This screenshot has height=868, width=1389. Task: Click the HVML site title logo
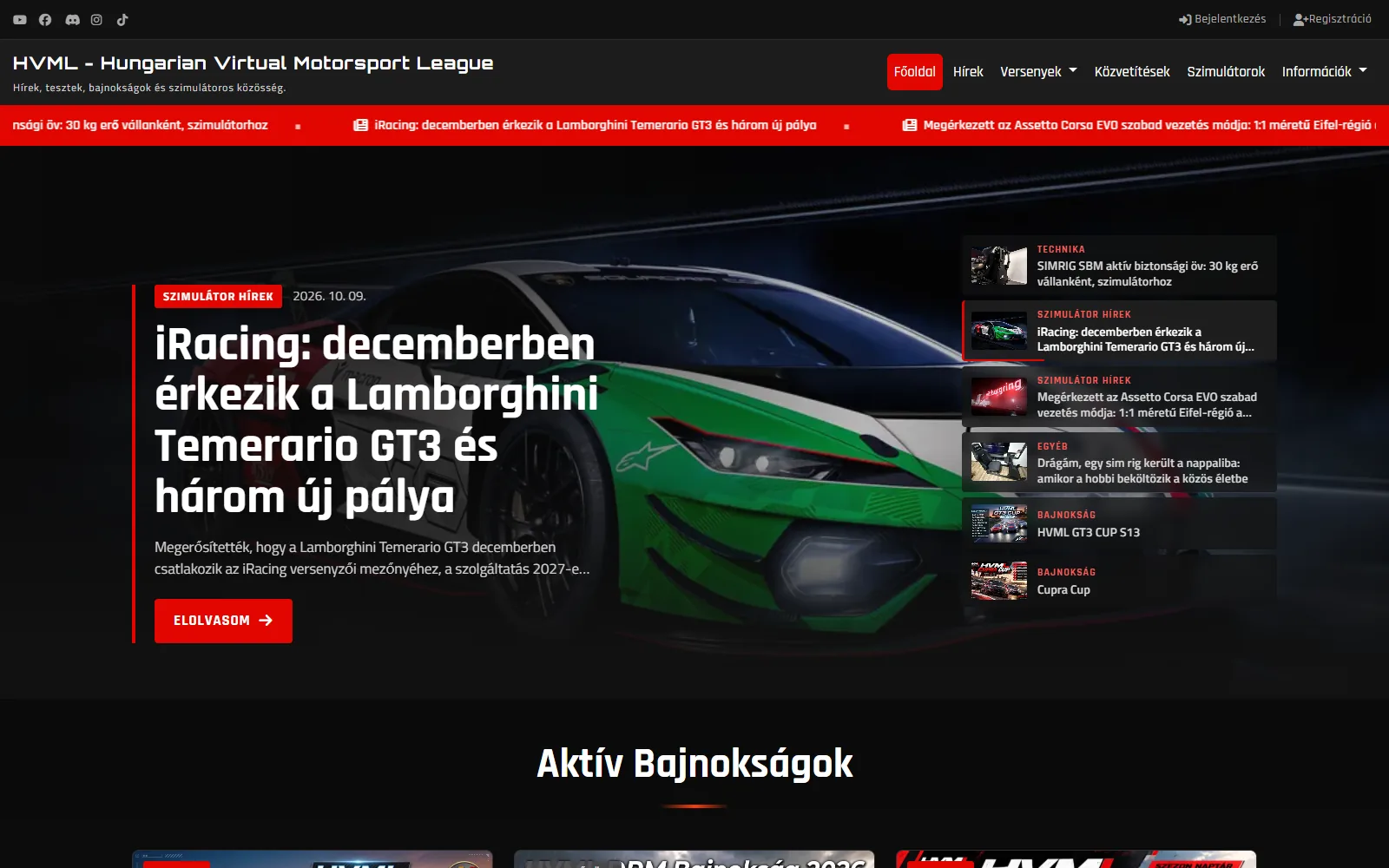253,63
